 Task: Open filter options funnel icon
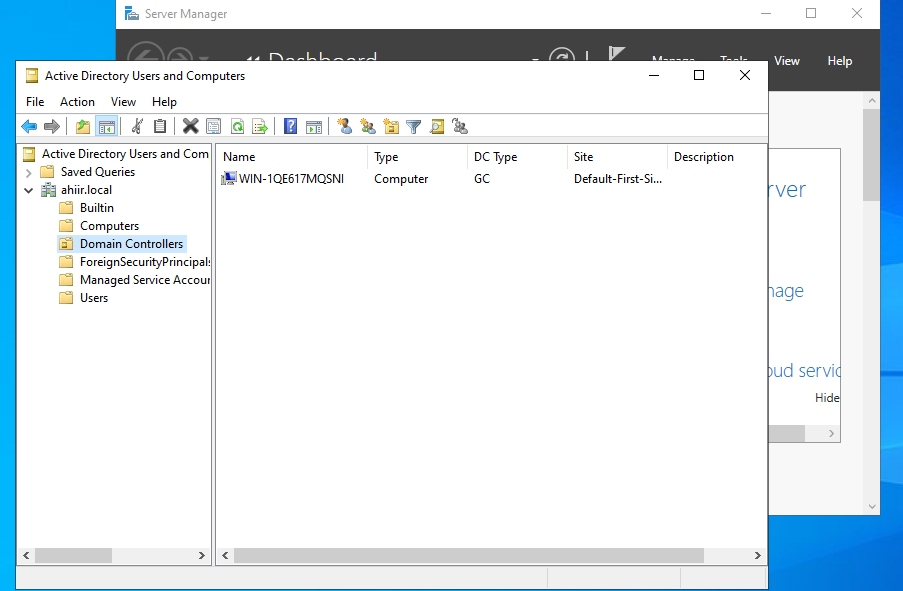(413, 126)
